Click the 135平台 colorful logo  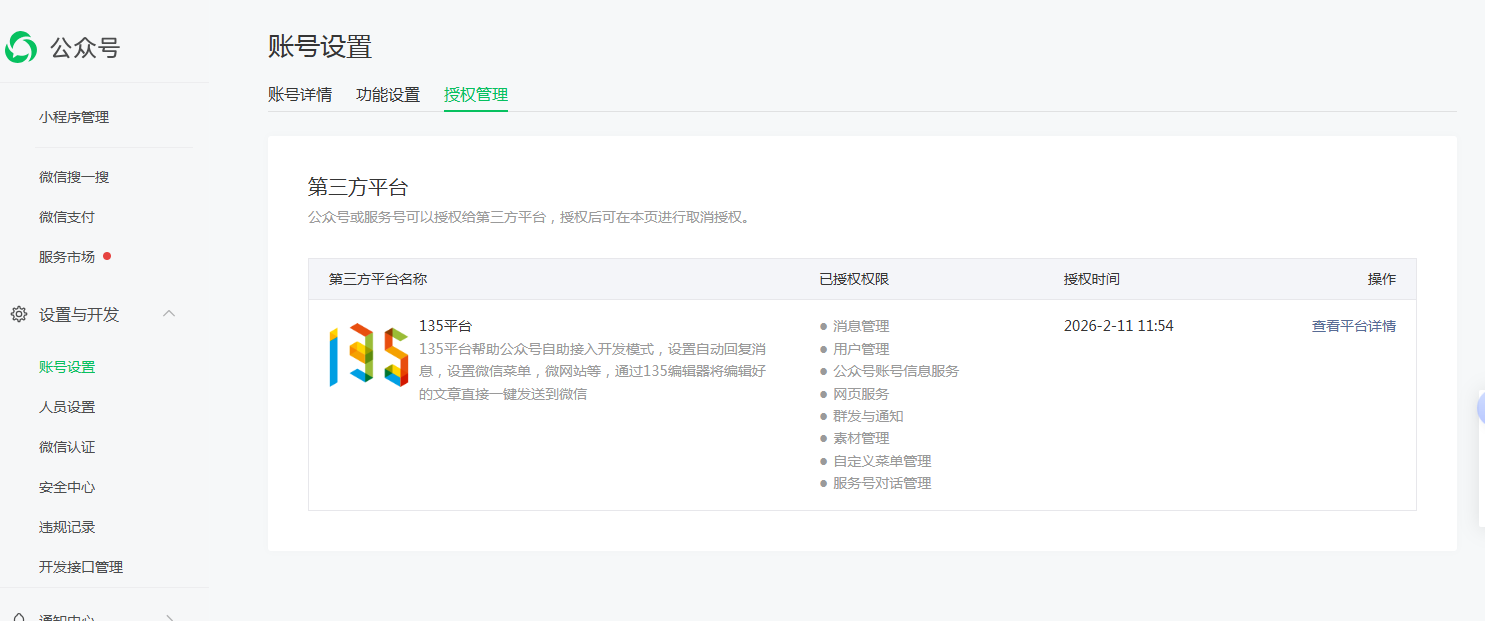click(369, 355)
